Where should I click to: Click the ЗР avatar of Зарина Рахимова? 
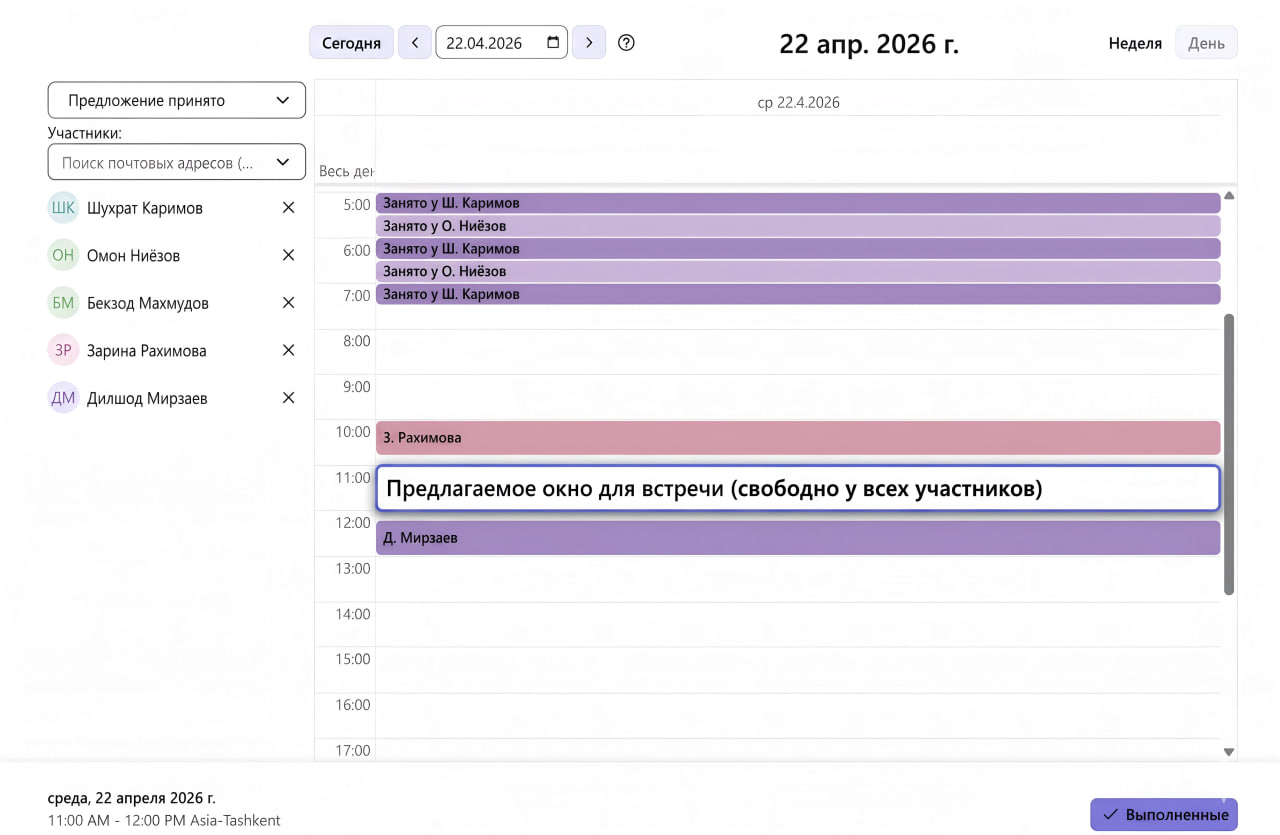(x=63, y=350)
